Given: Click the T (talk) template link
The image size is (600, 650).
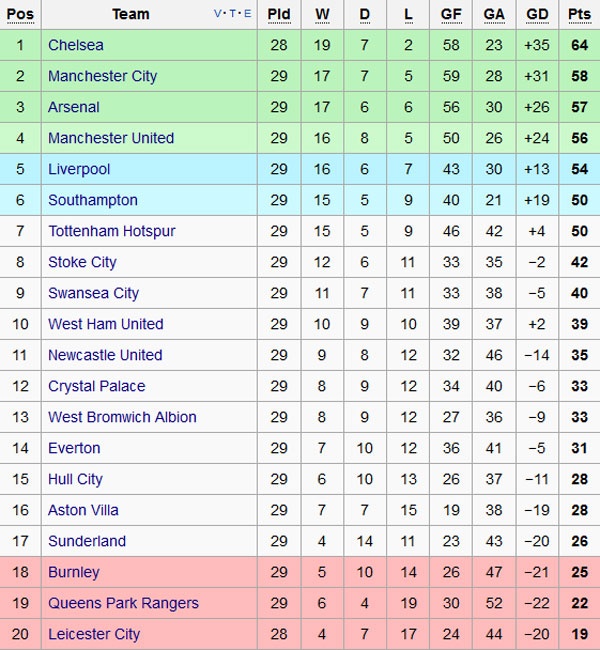Looking at the screenshot, I should click(x=234, y=14).
